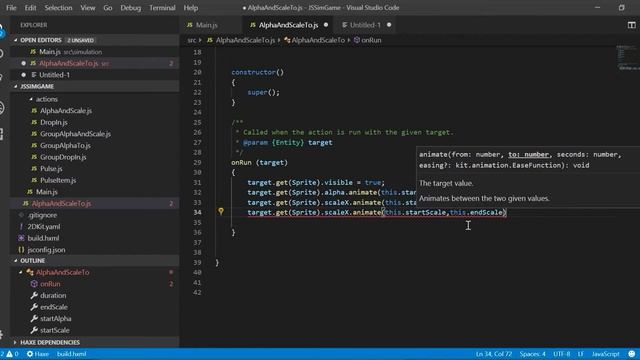Open GroupAlphaTo.js file
640x360 pixels.
click(65, 145)
